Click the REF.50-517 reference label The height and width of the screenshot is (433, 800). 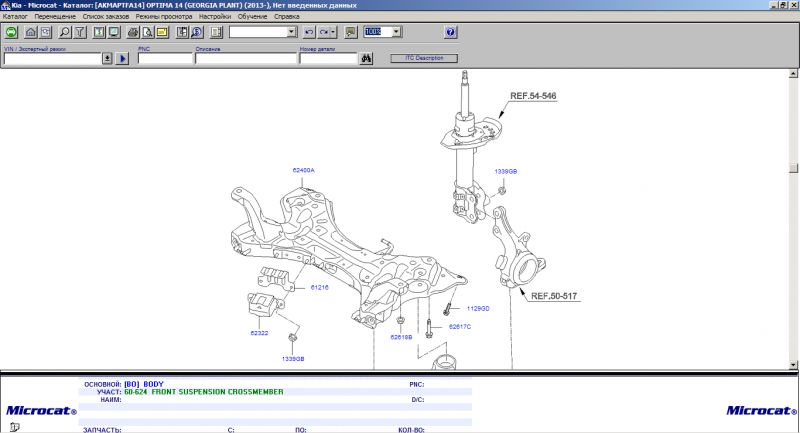tap(554, 296)
